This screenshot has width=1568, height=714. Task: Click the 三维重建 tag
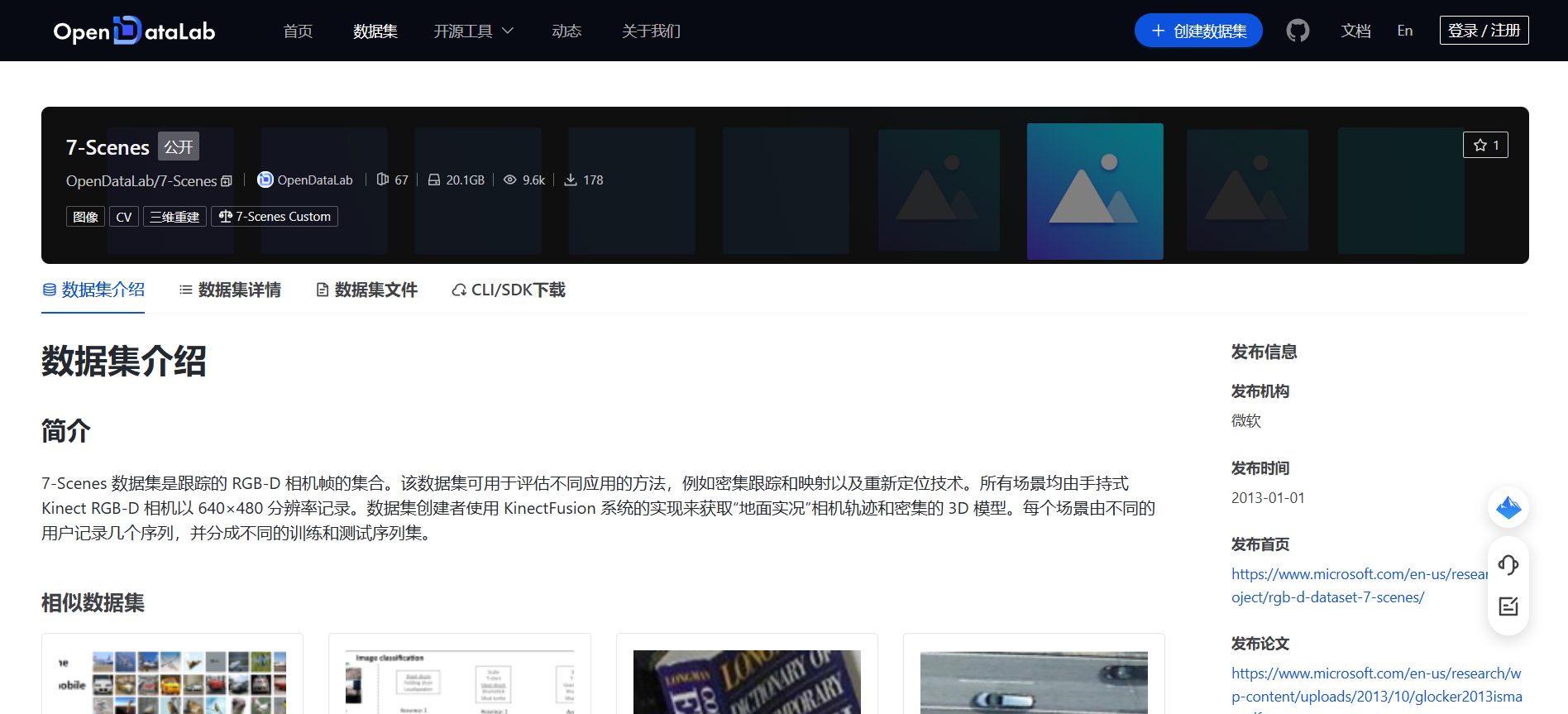tap(174, 217)
